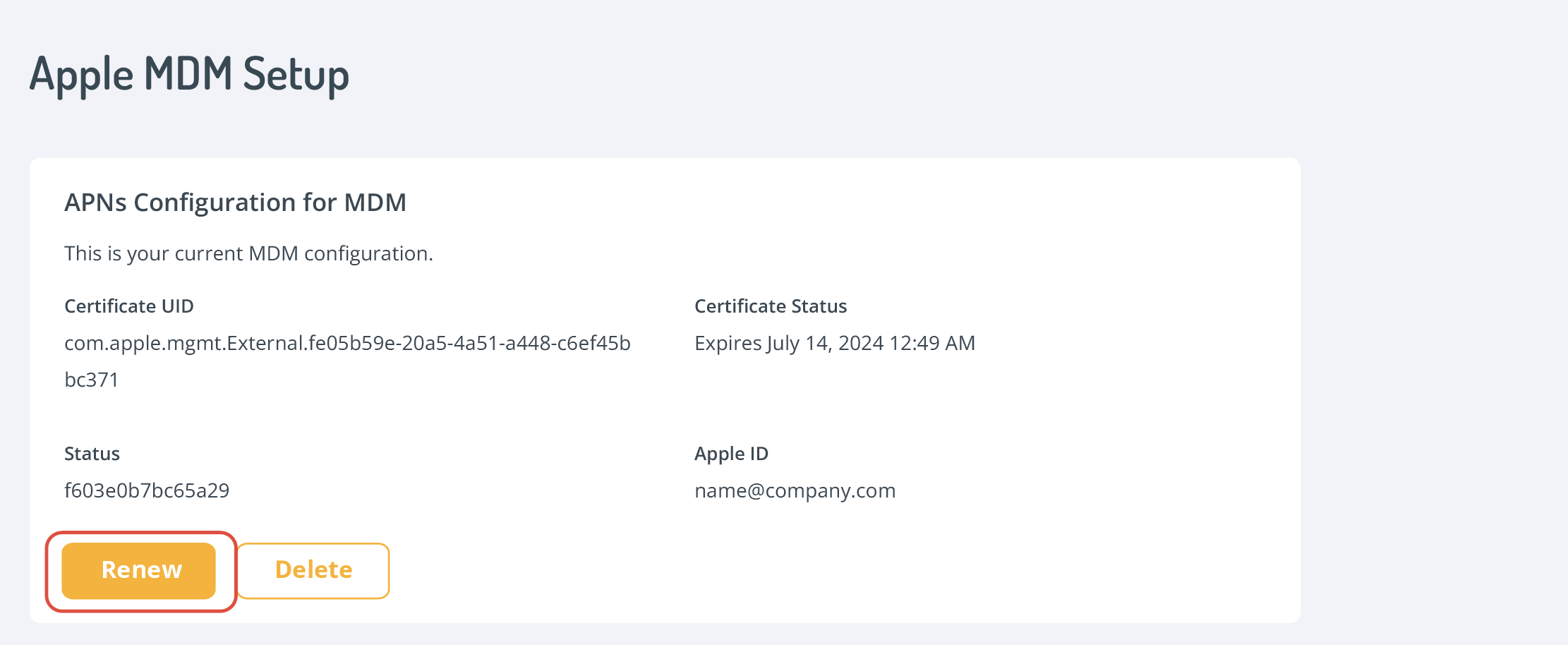Click the trailing bc371 UID text
This screenshot has width=1568, height=645.
click(91, 380)
